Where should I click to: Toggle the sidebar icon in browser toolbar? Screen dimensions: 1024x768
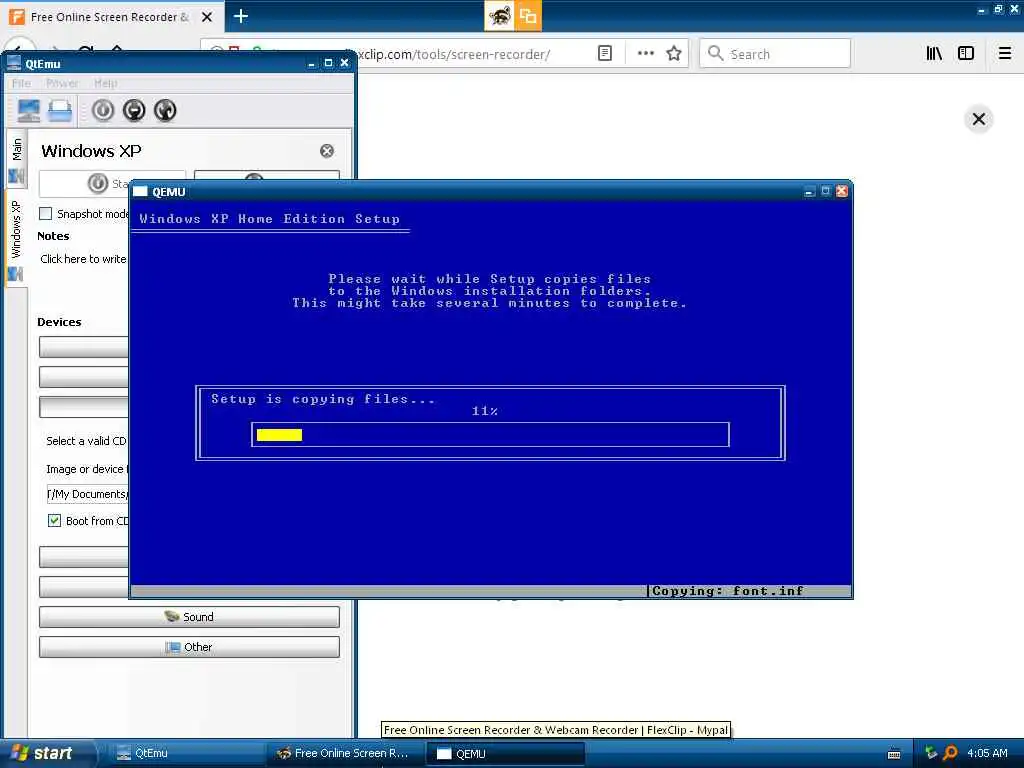966,54
